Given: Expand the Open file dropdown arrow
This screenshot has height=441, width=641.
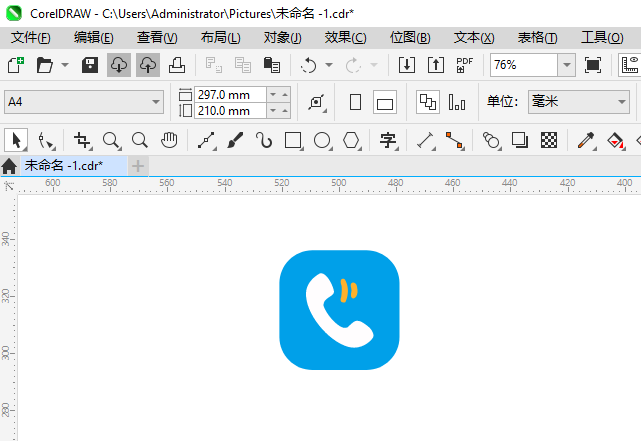Looking at the screenshot, I should click(x=65, y=65).
